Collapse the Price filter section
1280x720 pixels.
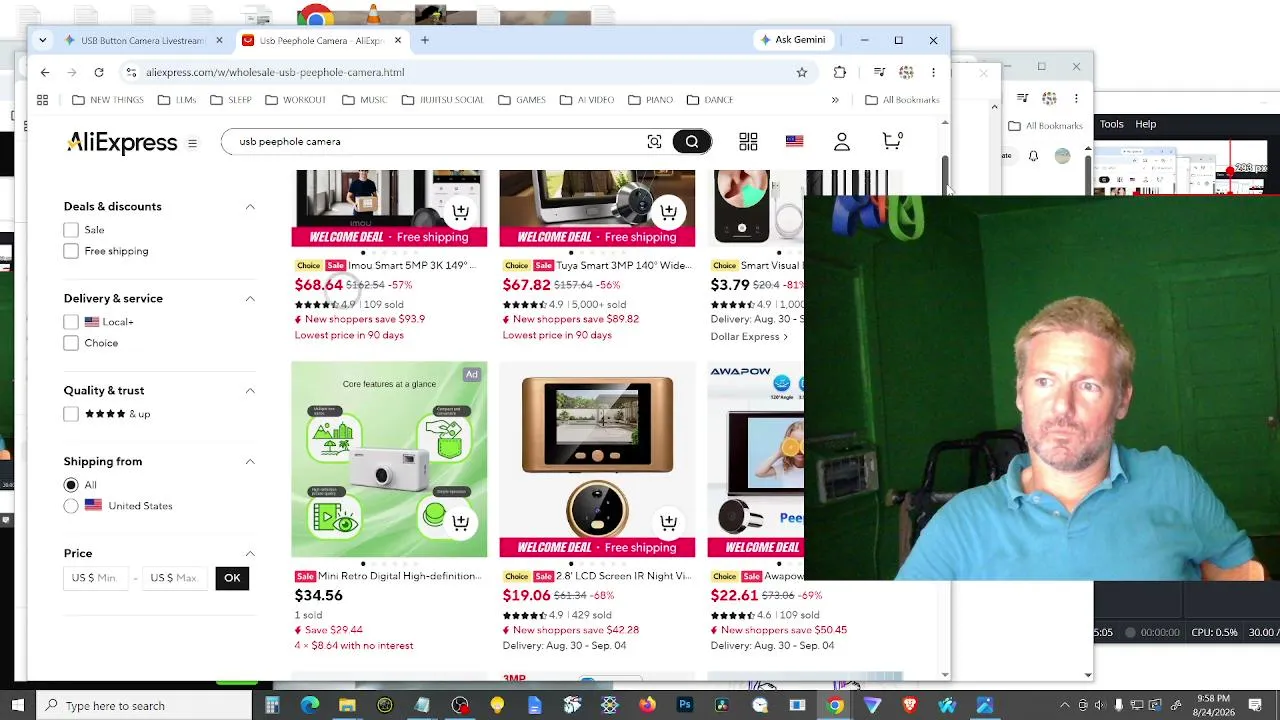[x=250, y=554]
